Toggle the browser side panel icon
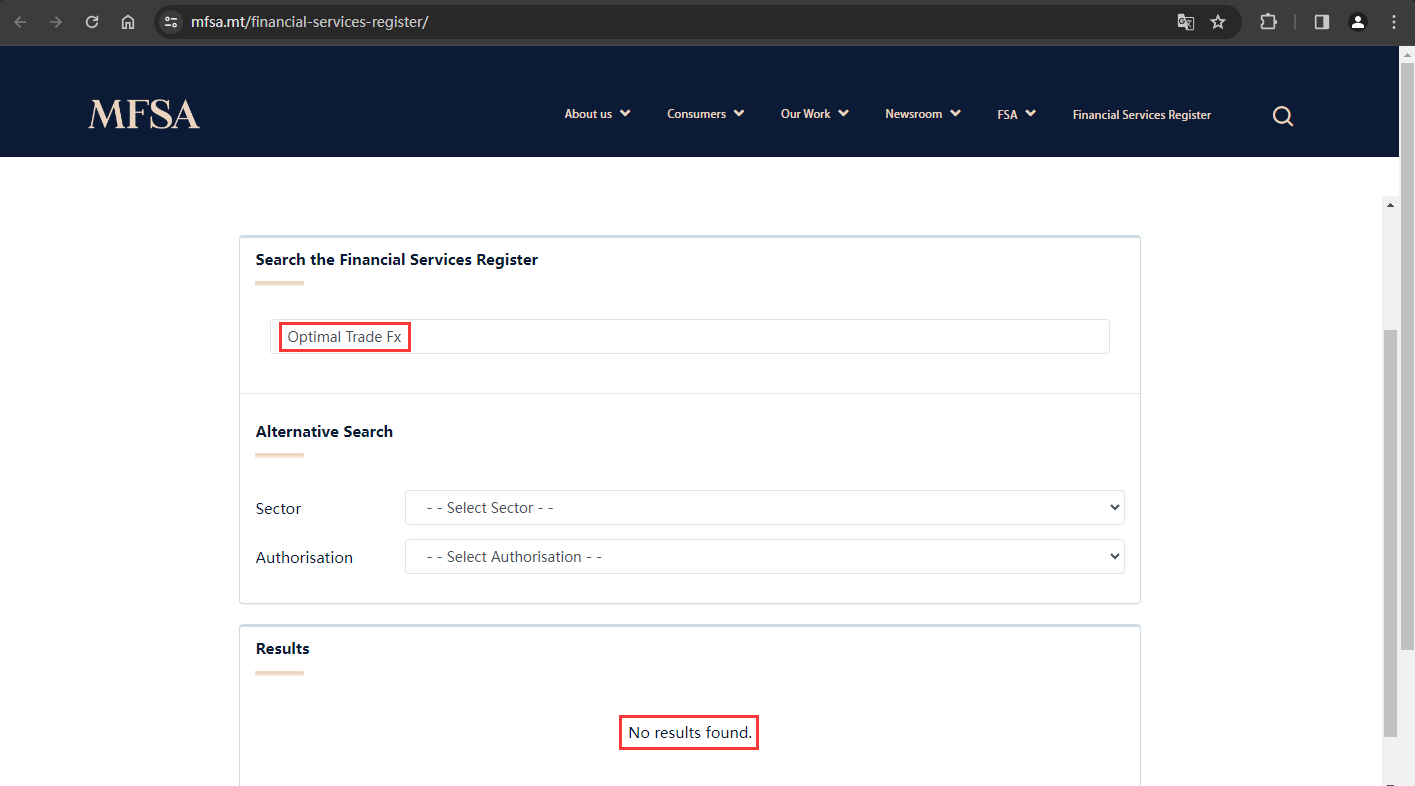This screenshot has width=1415, height=786. tap(1322, 22)
